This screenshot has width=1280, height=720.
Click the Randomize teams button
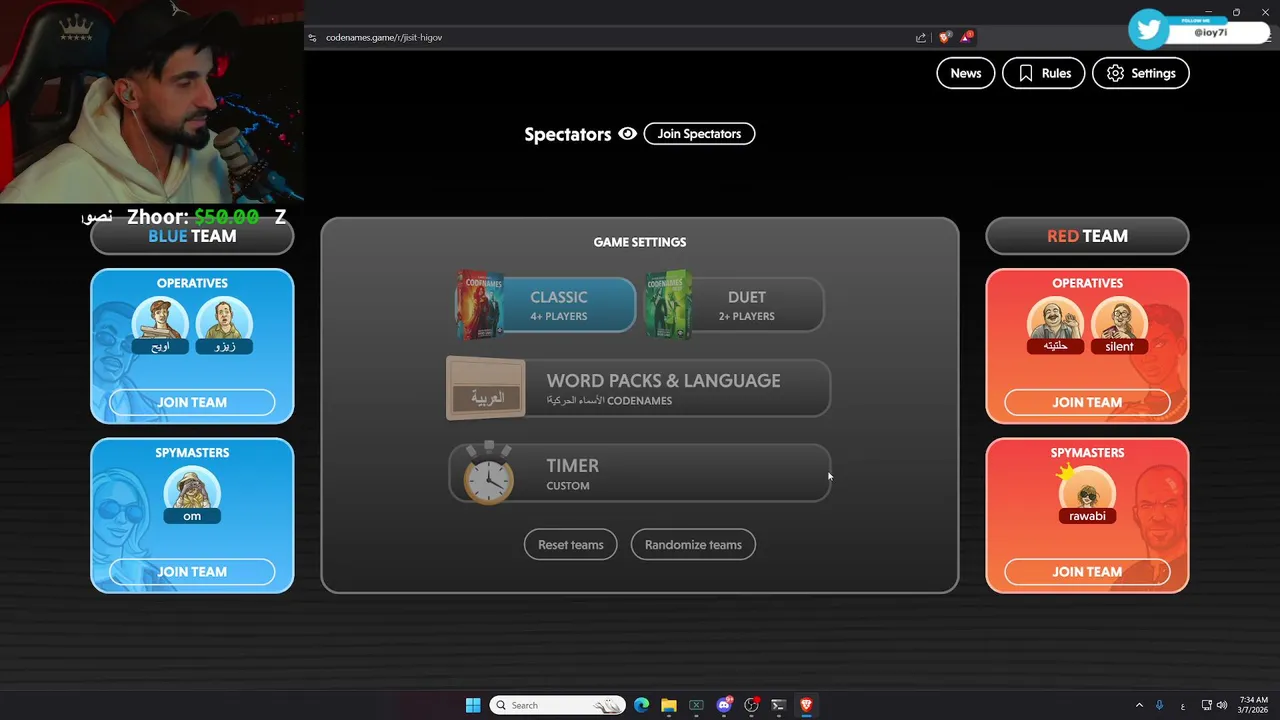[x=693, y=545]
